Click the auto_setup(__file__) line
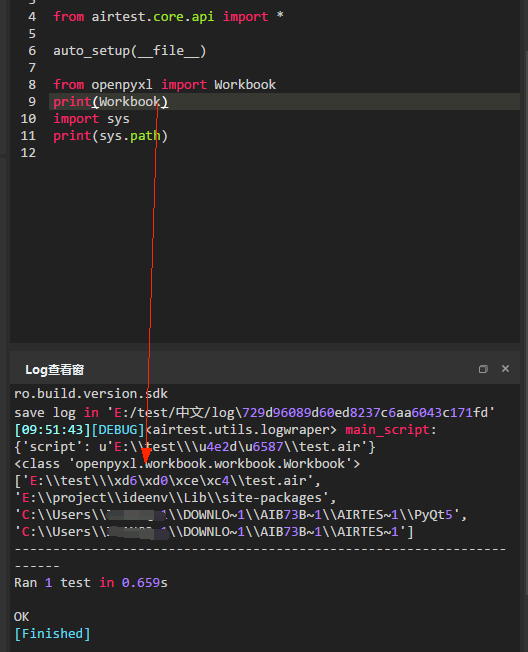The image size is (528, 652). 129,51
